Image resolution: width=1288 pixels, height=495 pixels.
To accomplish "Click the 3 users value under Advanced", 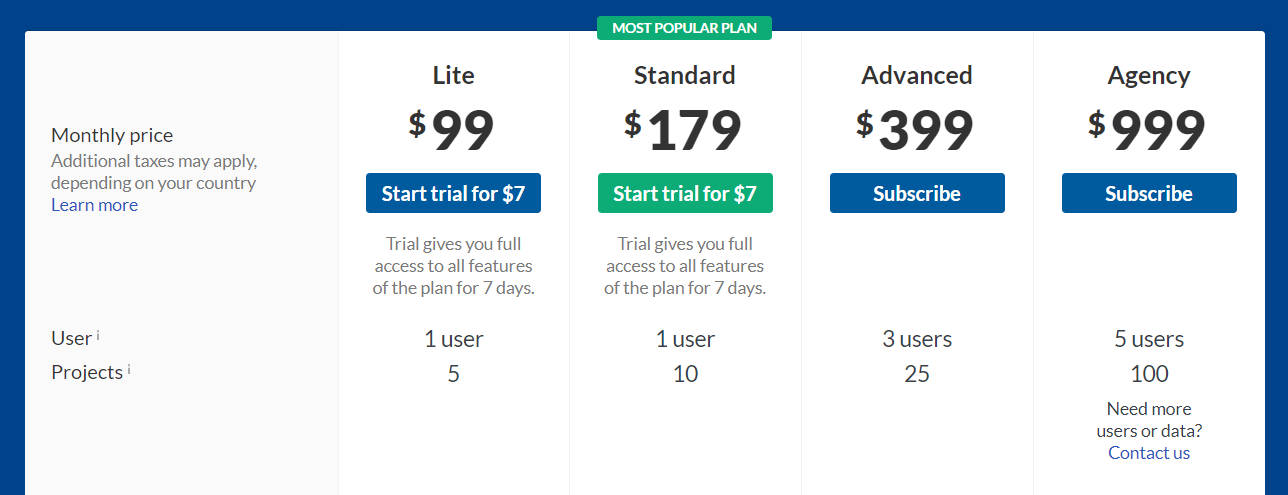I will (917, 339).
